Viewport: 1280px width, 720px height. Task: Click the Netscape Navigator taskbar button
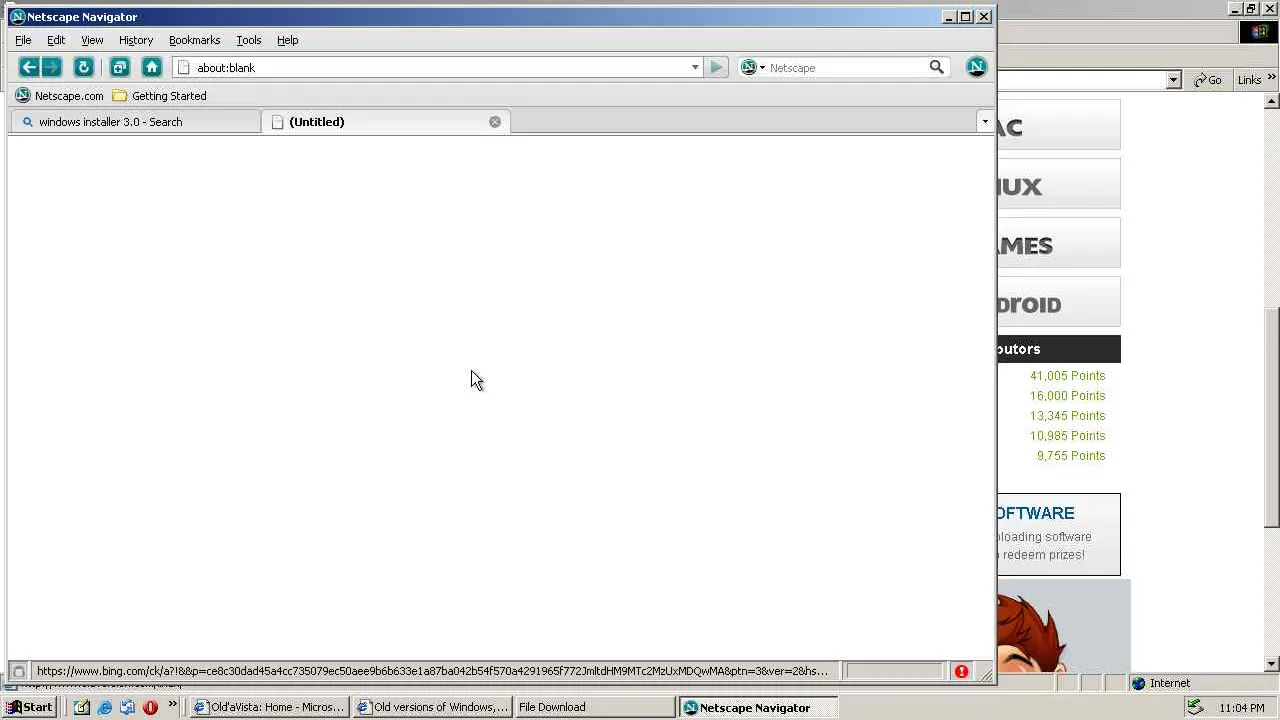click(758, 707)
